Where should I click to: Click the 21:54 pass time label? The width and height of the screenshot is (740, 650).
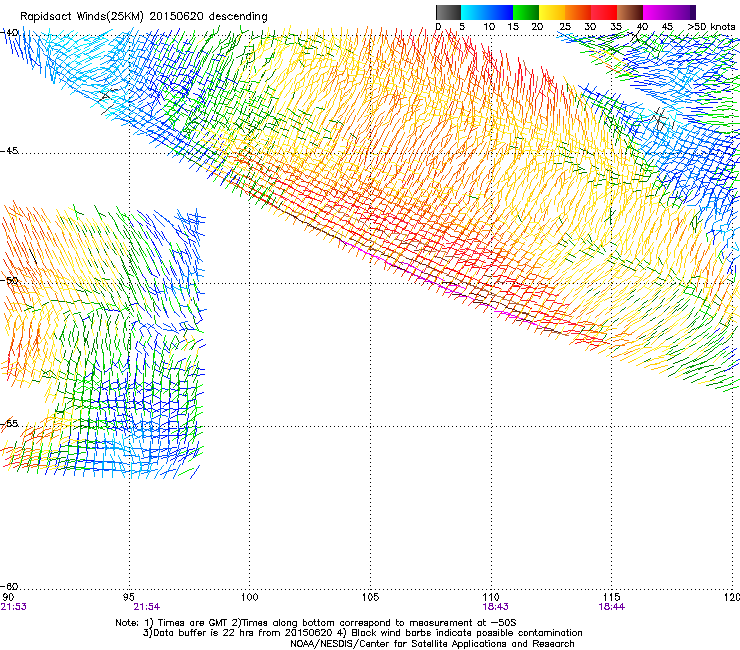click(146, 607)
